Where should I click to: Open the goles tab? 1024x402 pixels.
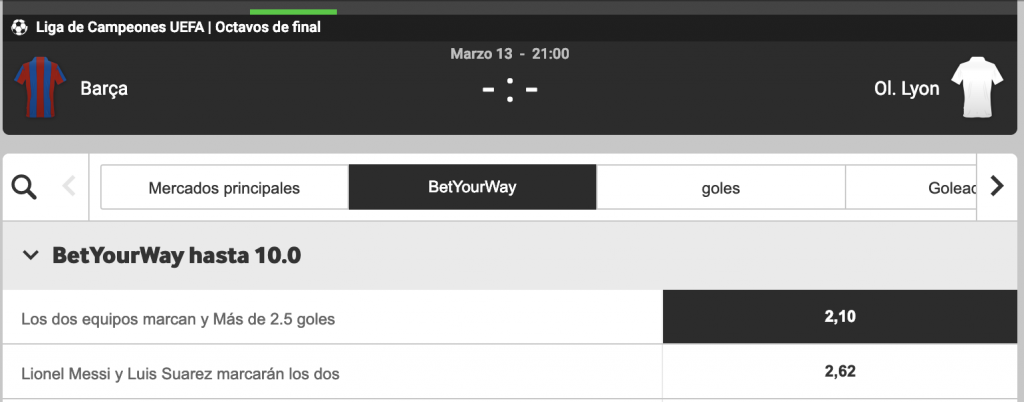point(720,187)
